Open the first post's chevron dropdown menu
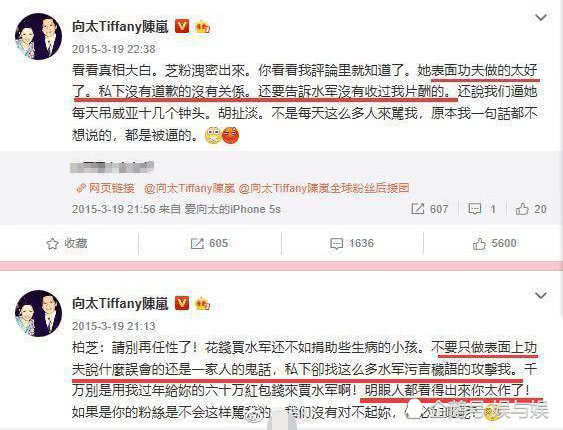The width and height of the screenshot is (563, 430). pos(541,17)
